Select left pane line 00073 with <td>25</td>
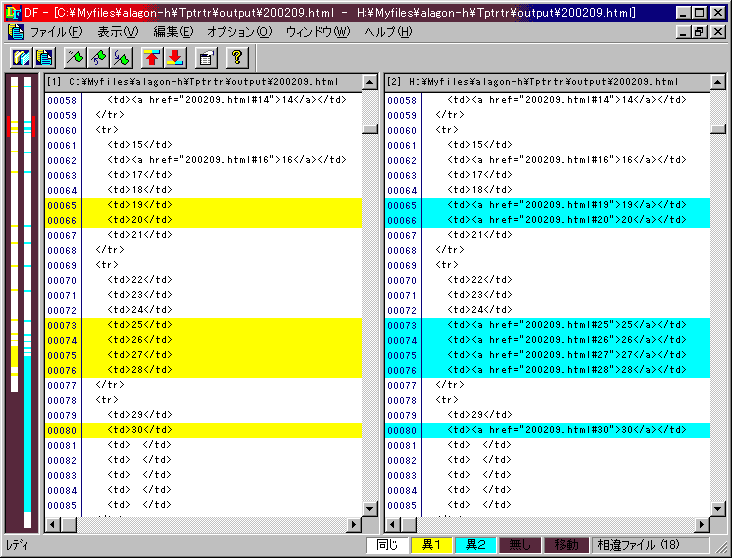 [204, 325]
